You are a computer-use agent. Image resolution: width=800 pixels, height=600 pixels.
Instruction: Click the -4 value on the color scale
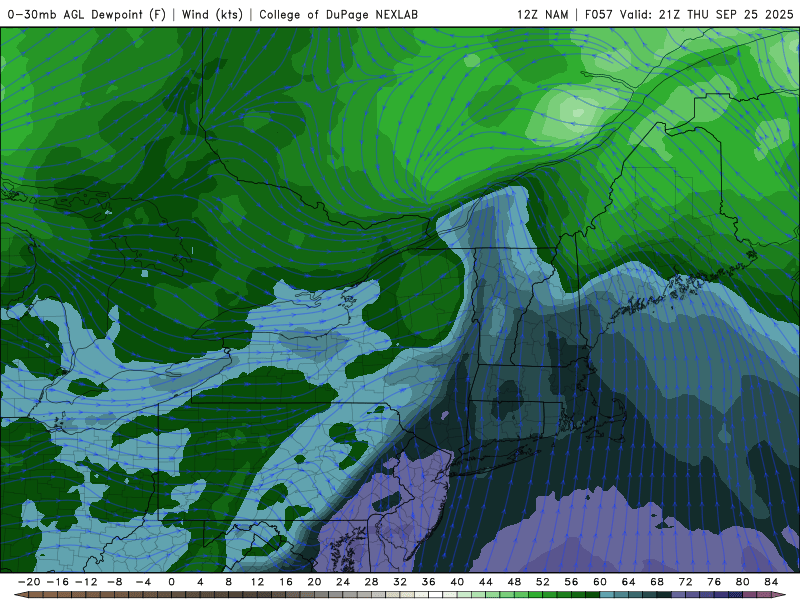[143, 582]
